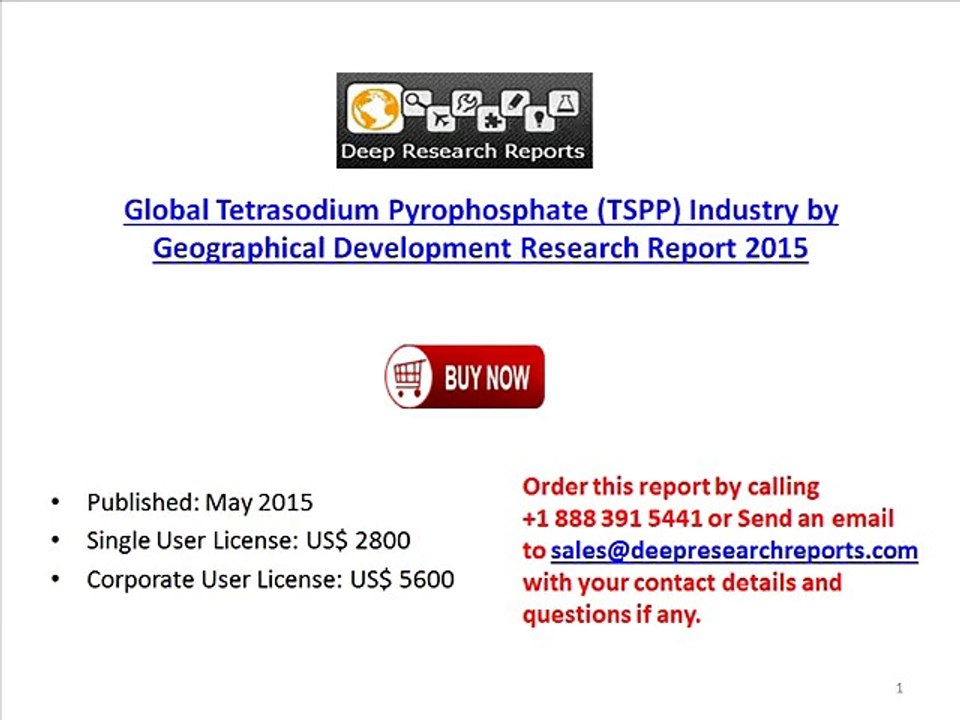Click the wrench icon in logo
960x720 pixels.
click(x=466, y=103)
